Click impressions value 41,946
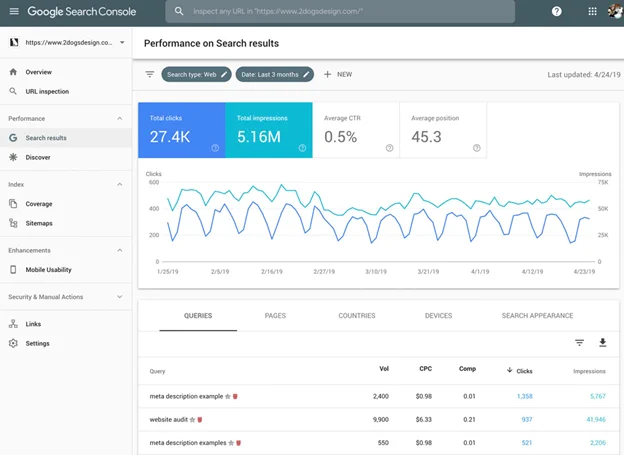 tap(596, 420)
